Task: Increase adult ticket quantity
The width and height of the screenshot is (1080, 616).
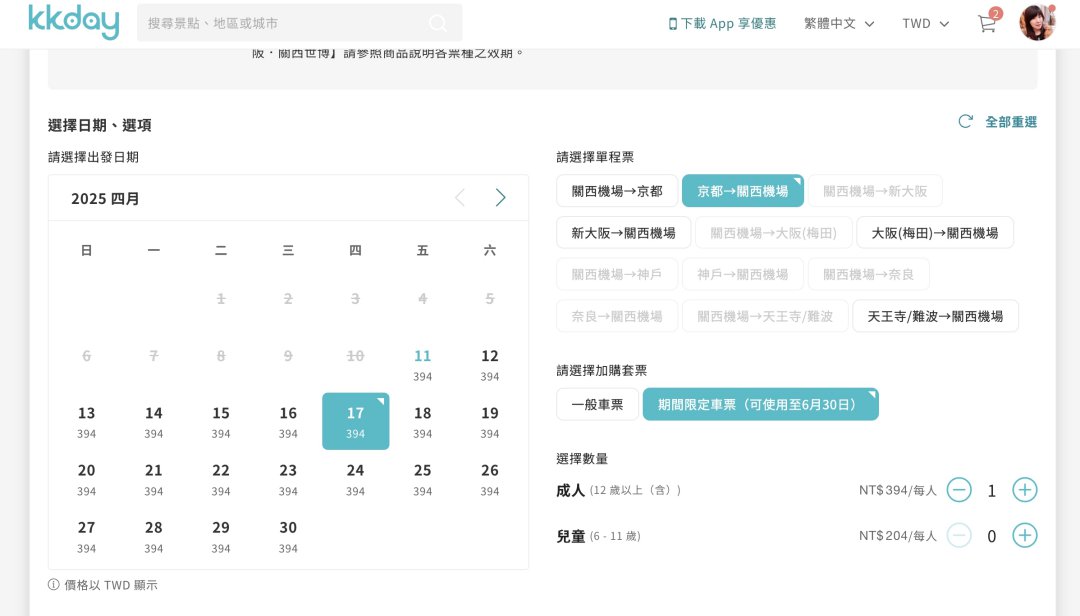Action: (x=1024, y=490)
